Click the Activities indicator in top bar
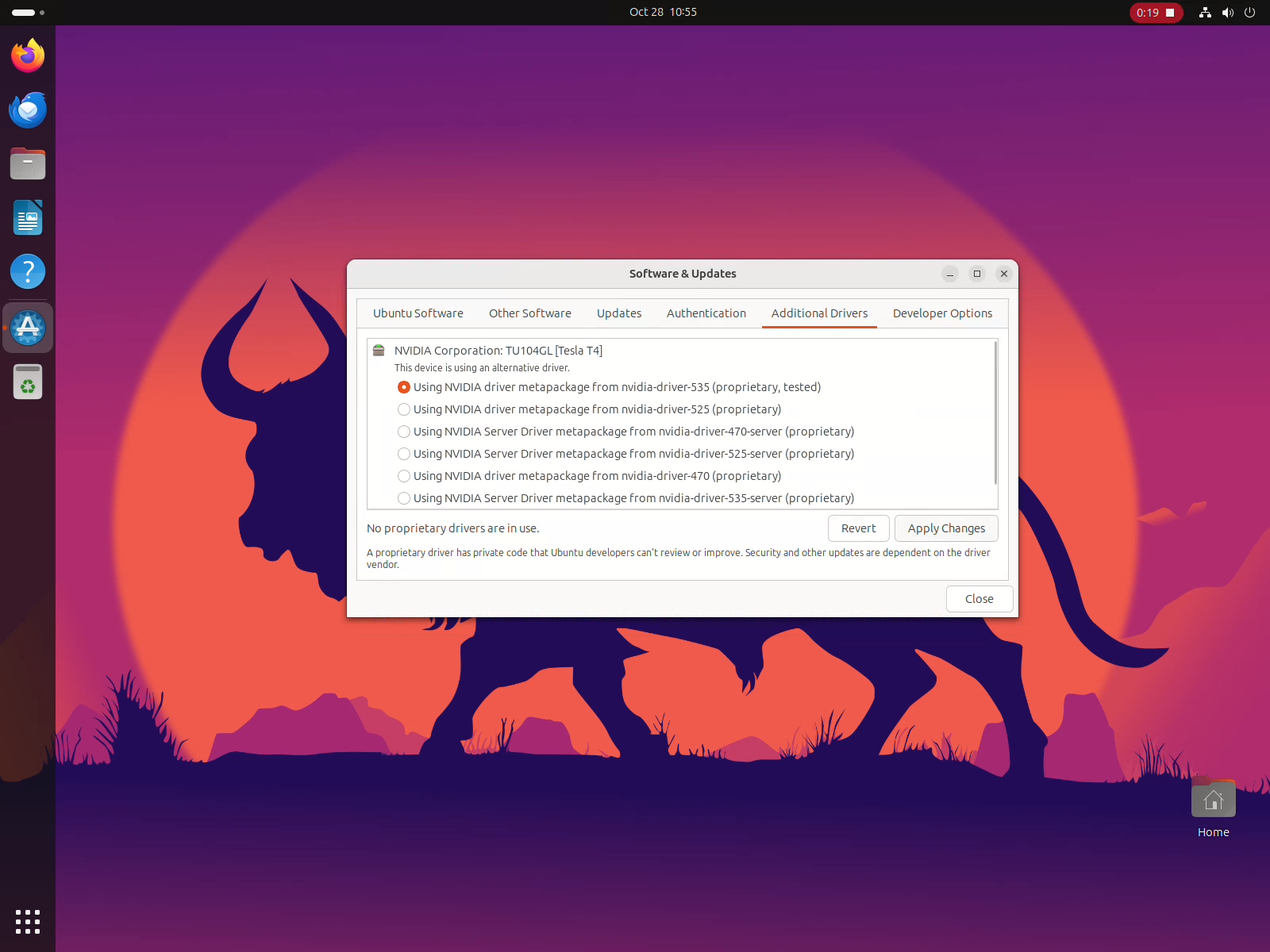The width and height of the screenshot is (1270, 952). pyautogui.click(x=28, y=12)
